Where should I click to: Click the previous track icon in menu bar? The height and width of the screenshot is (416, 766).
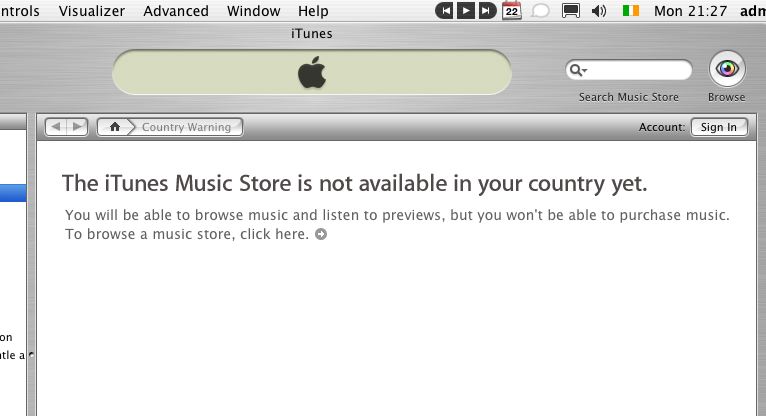point(445,11)
